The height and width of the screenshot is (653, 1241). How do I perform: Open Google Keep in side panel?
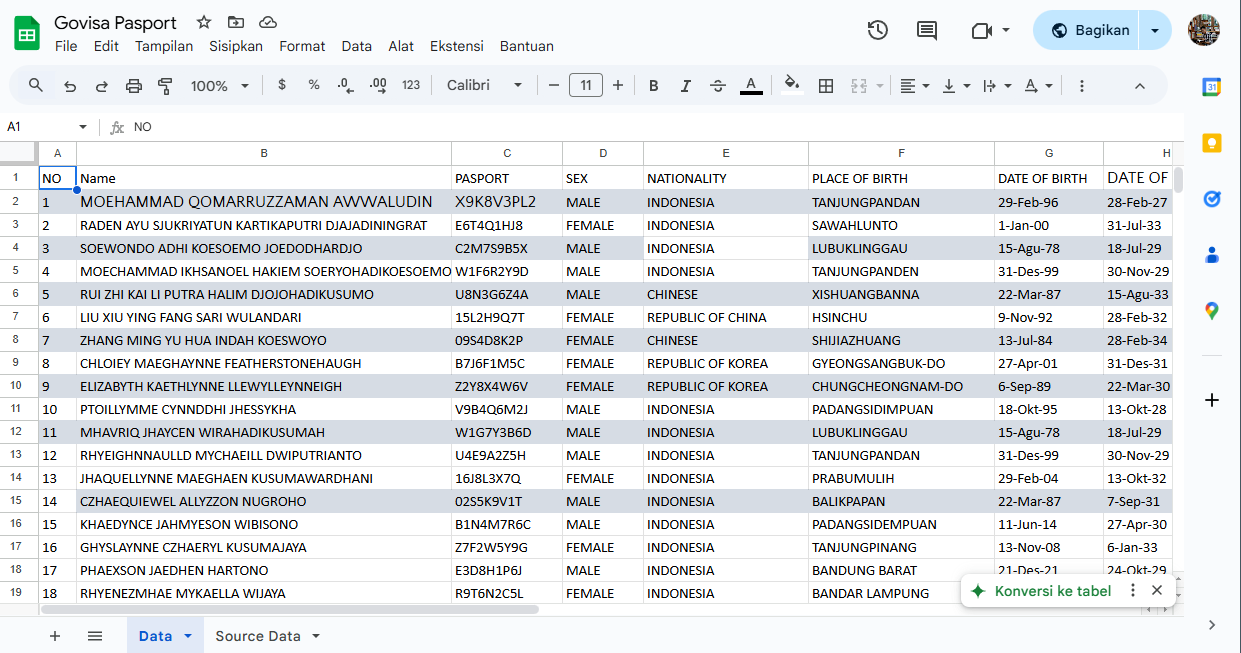[1212, 143]
